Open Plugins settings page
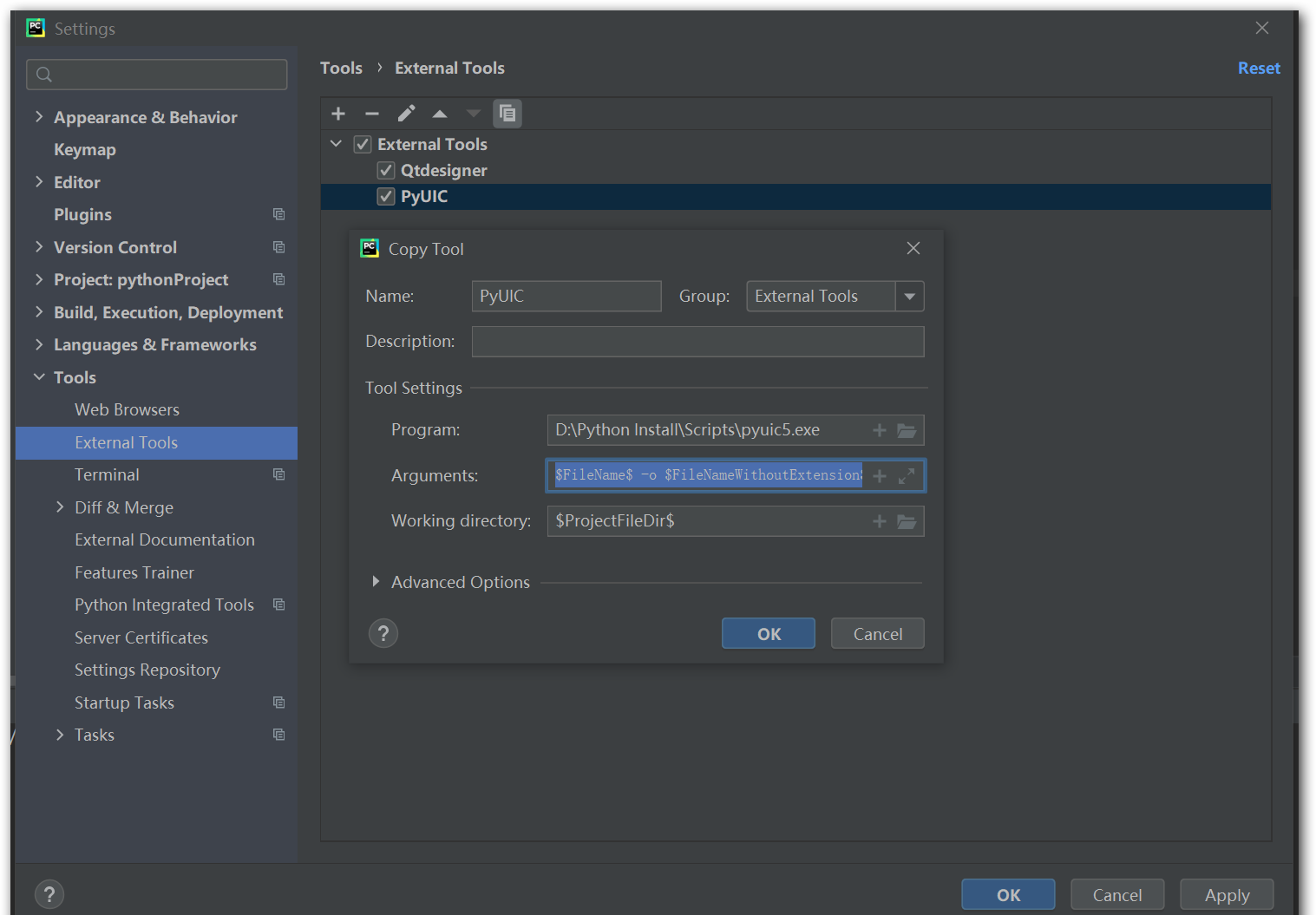The width and height of the screenshot is (1316, 915). (x=82, y=214)
